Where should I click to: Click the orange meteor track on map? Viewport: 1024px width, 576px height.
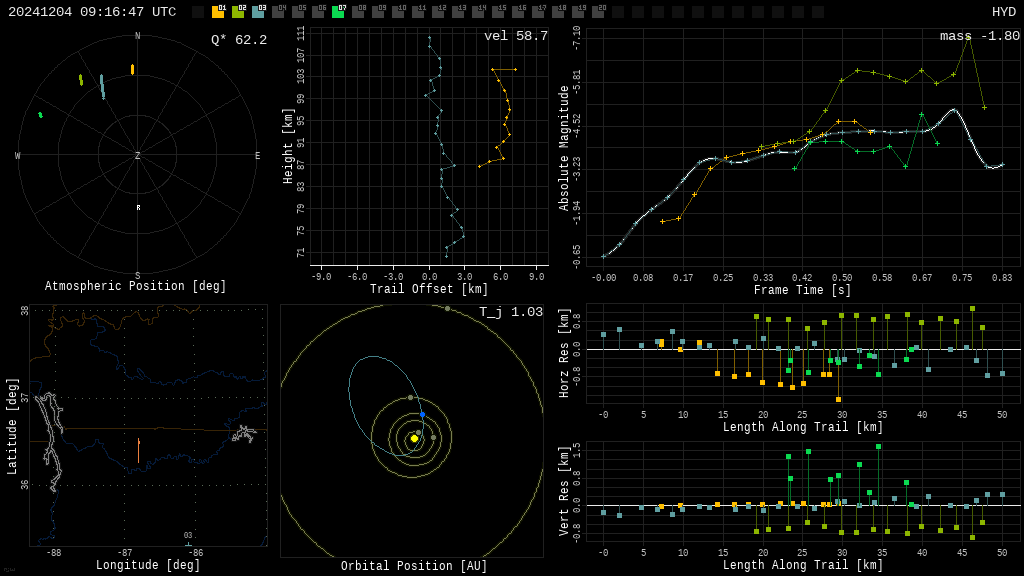(x=138, y=450)
